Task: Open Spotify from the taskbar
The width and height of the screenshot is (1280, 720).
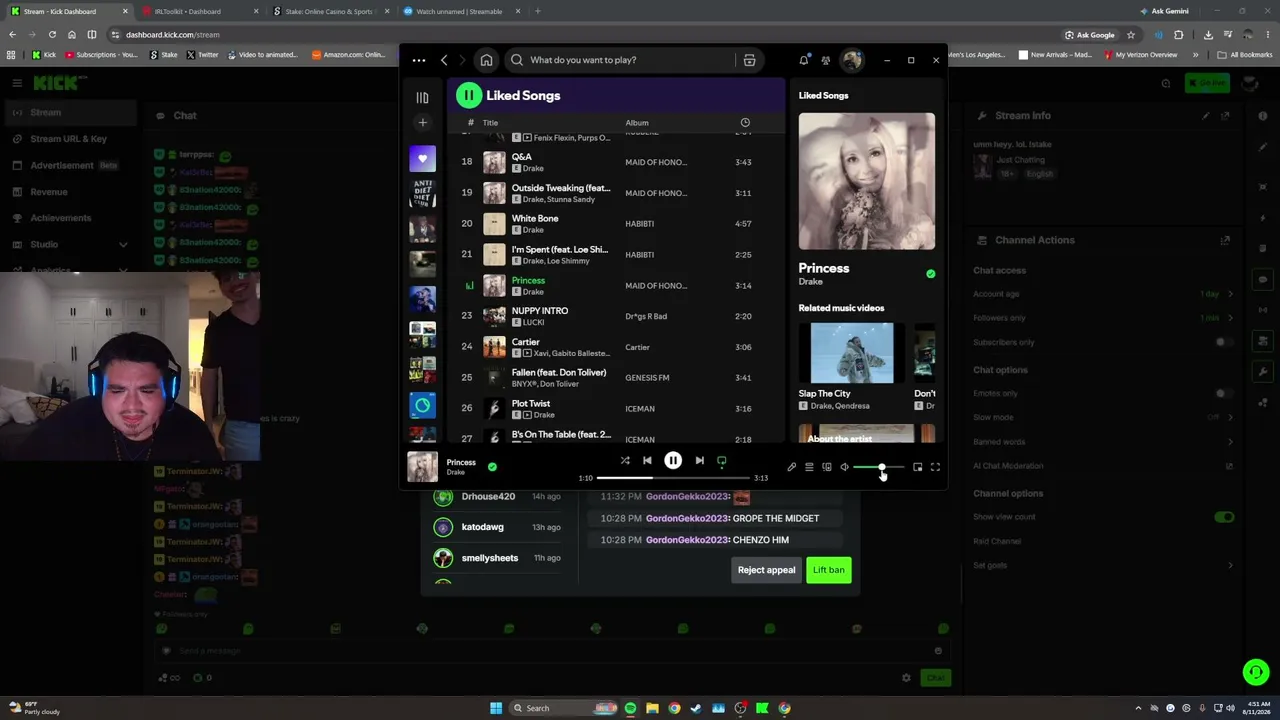Action: (x=630, y=708)
